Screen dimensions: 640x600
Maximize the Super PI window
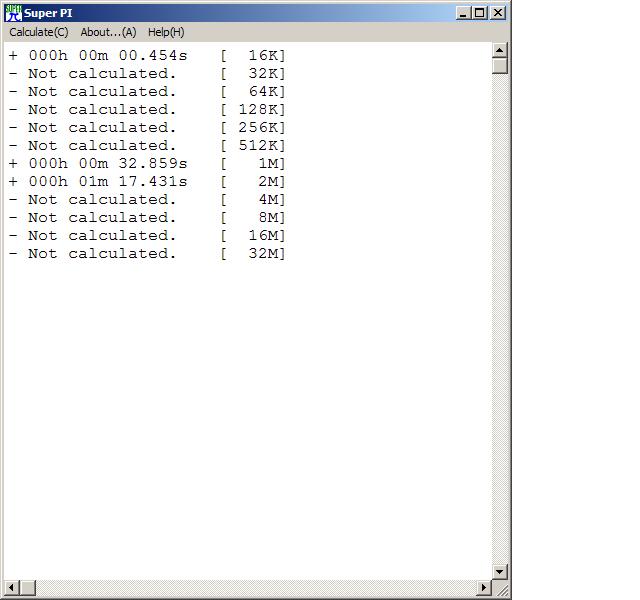click(x=480, y=13)
